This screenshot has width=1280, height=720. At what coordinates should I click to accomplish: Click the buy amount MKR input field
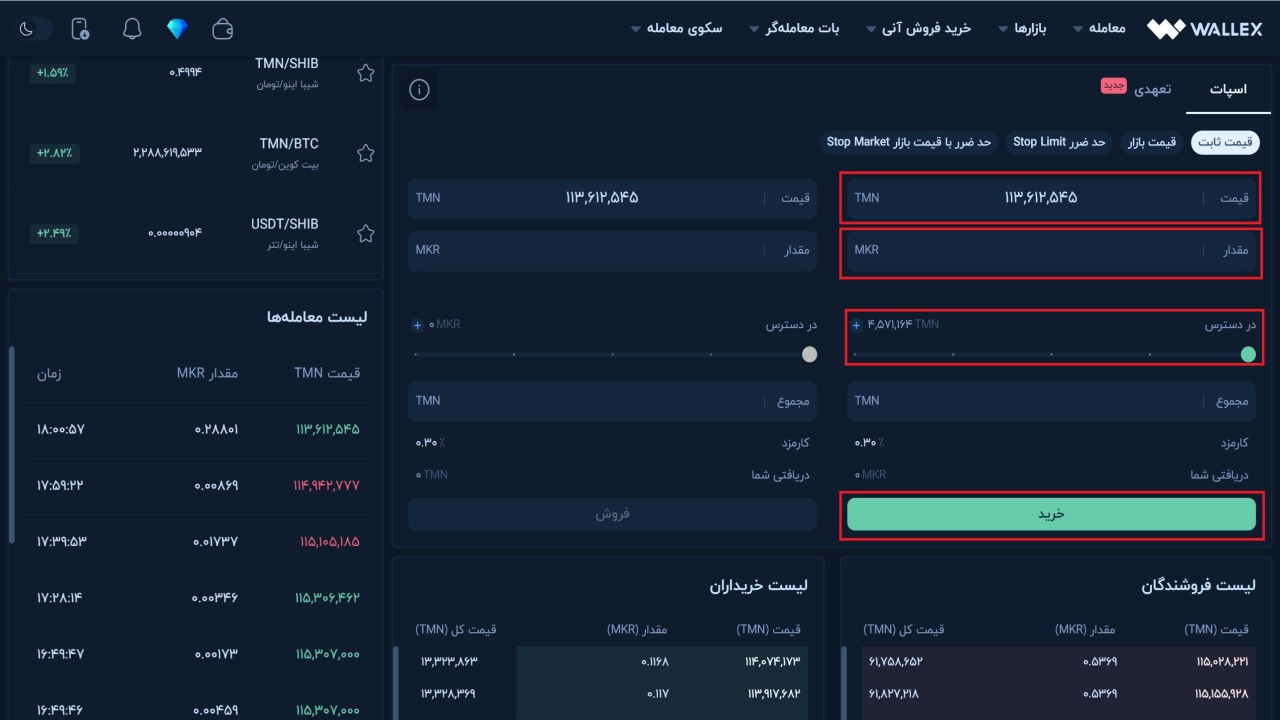[1051, 250]
